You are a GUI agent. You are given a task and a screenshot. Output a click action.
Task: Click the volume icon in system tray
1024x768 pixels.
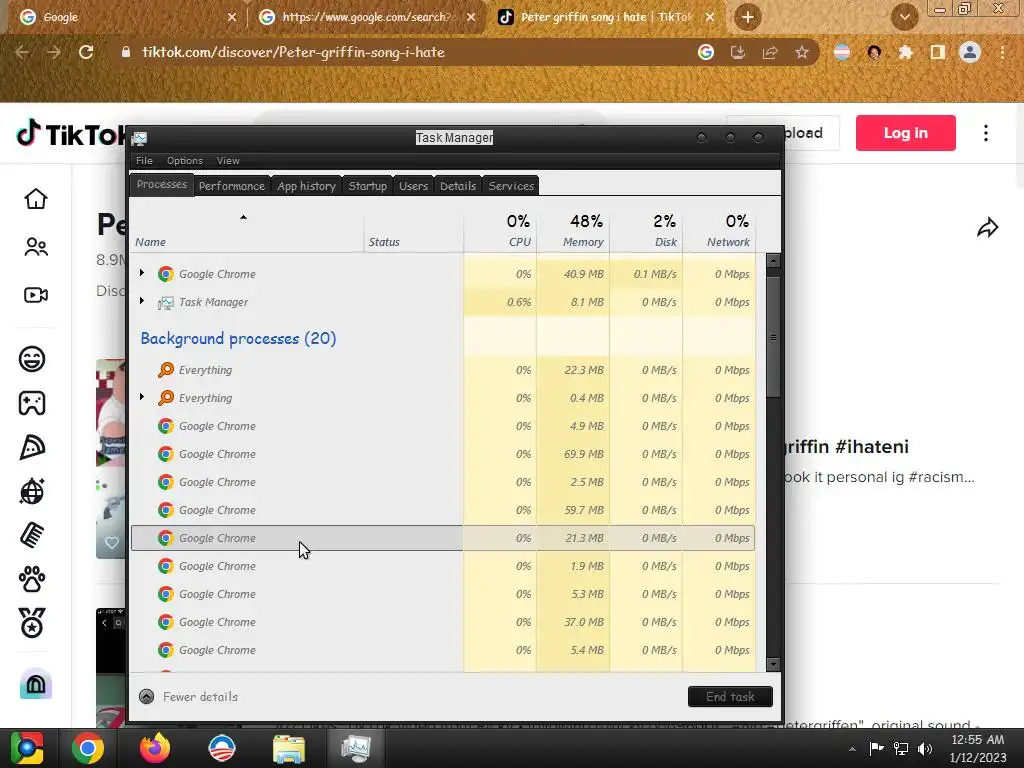tap(925, 748)
